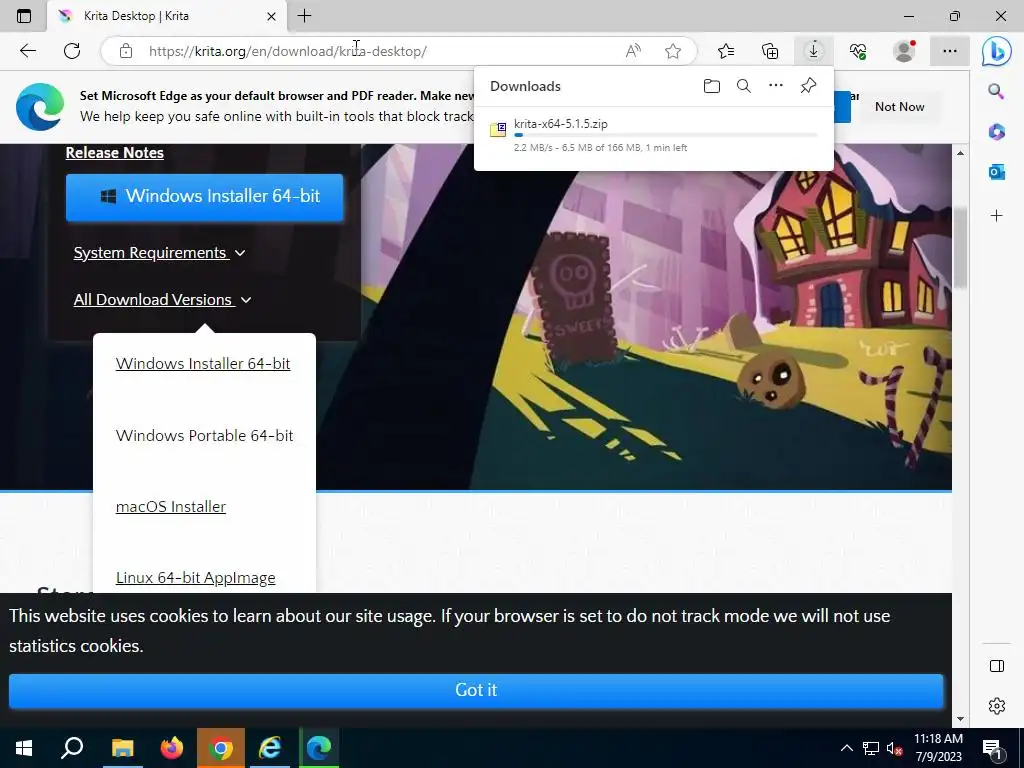Click the zip file icon in Downloads
Viewport: 1024px width, 768px height.
(x=498, y=129)
